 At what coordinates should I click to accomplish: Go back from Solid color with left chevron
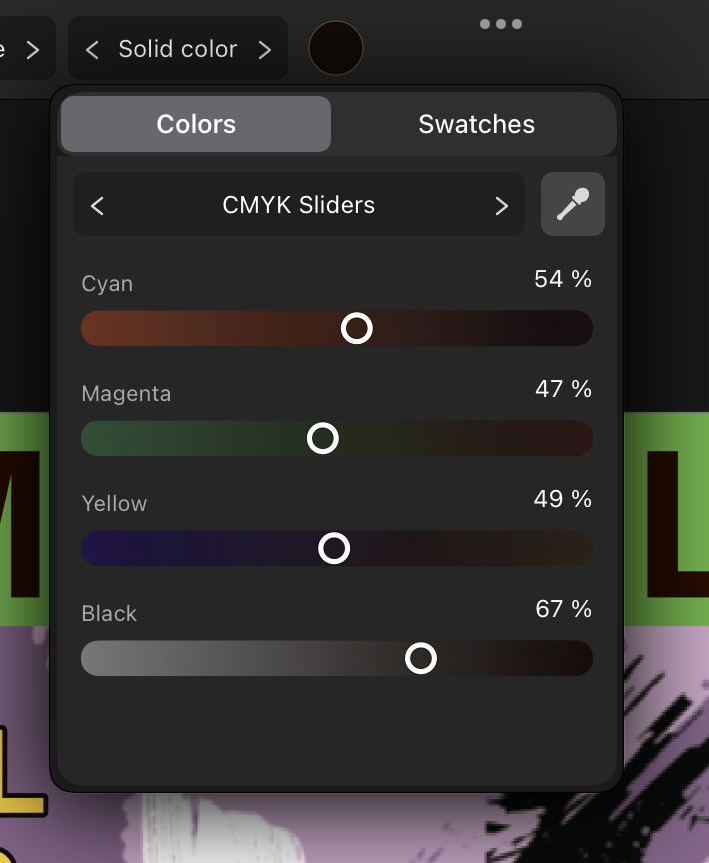[91, 48]
